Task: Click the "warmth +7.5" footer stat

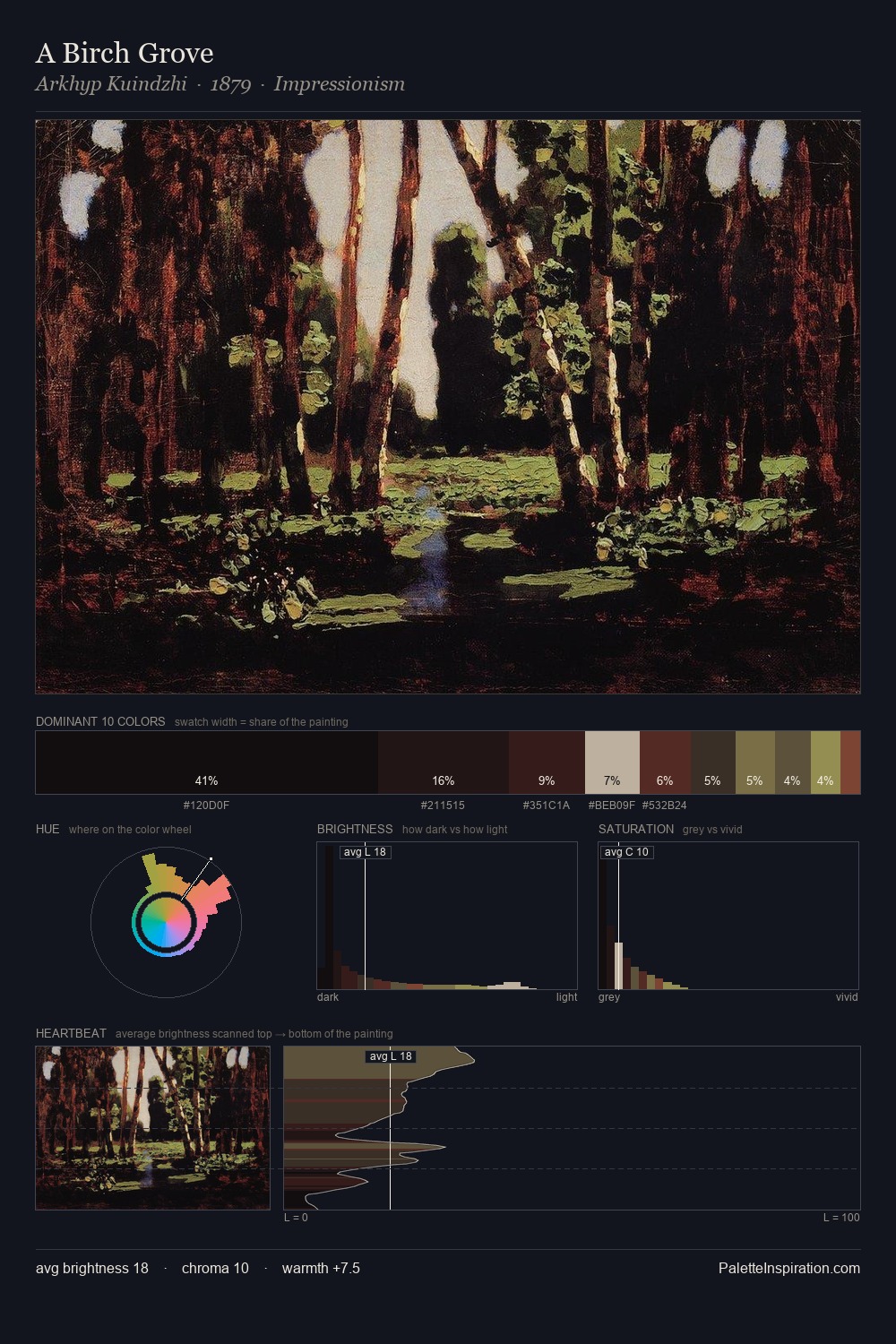Action: tap(321, 1268)
